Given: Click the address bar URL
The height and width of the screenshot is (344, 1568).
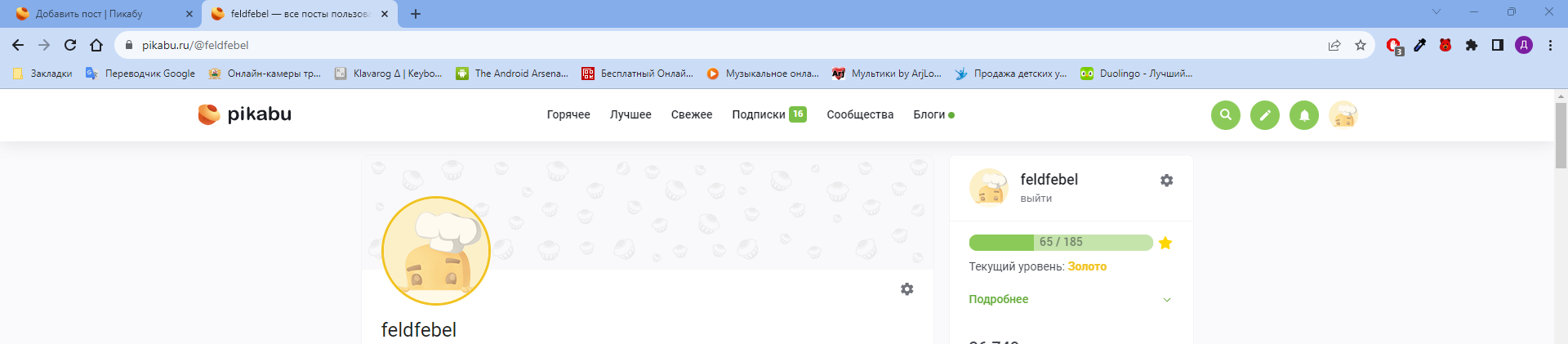Looking at the screenshot, I should (x=195, y=45).
